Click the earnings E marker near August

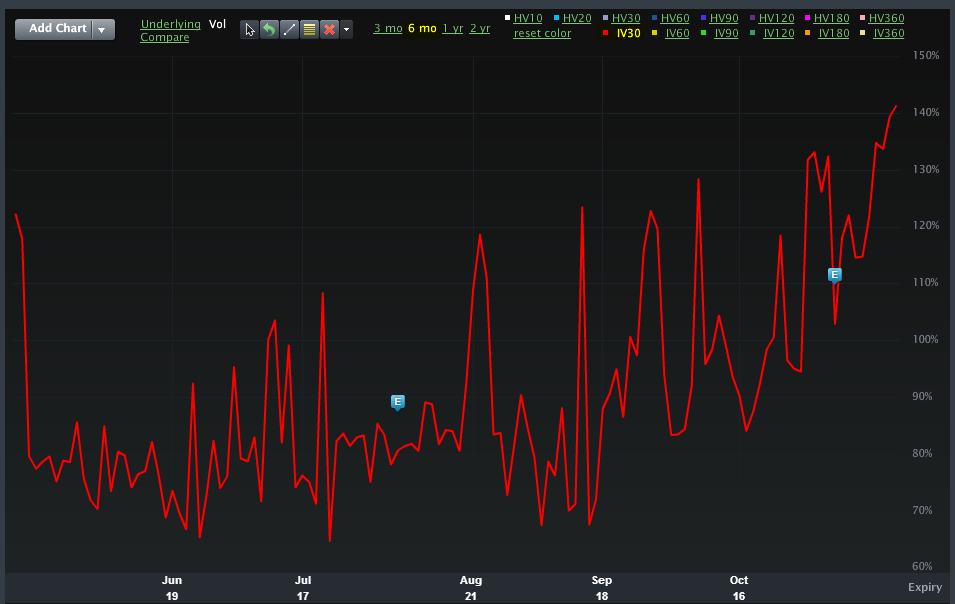(398, 402)
